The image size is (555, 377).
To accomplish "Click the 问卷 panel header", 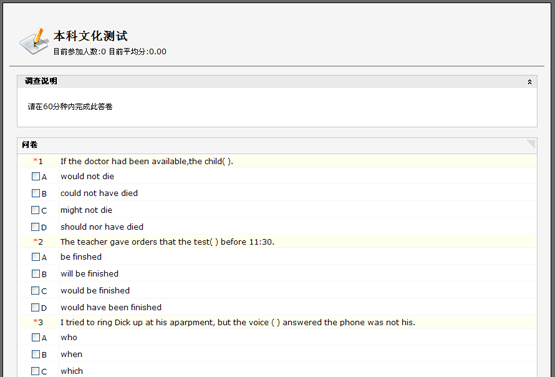I will 277,145.
